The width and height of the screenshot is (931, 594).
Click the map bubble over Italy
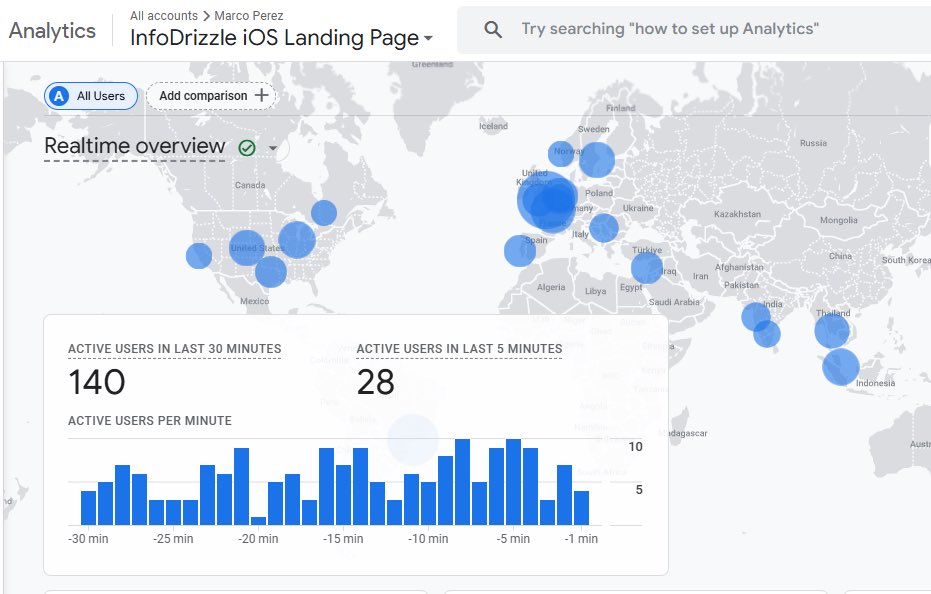tap(604, 228)
